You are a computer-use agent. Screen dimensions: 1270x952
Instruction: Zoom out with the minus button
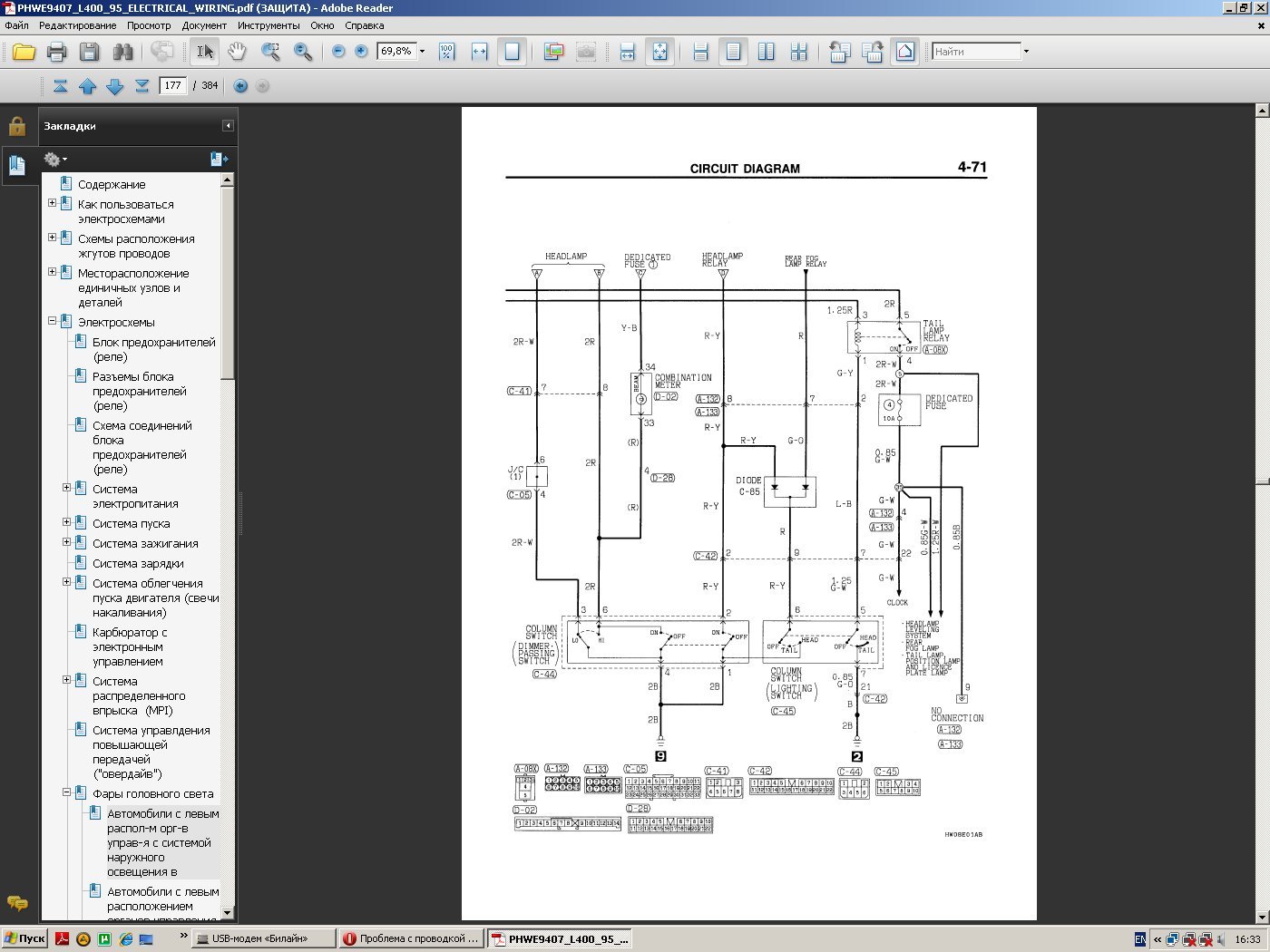coord(338,52)
